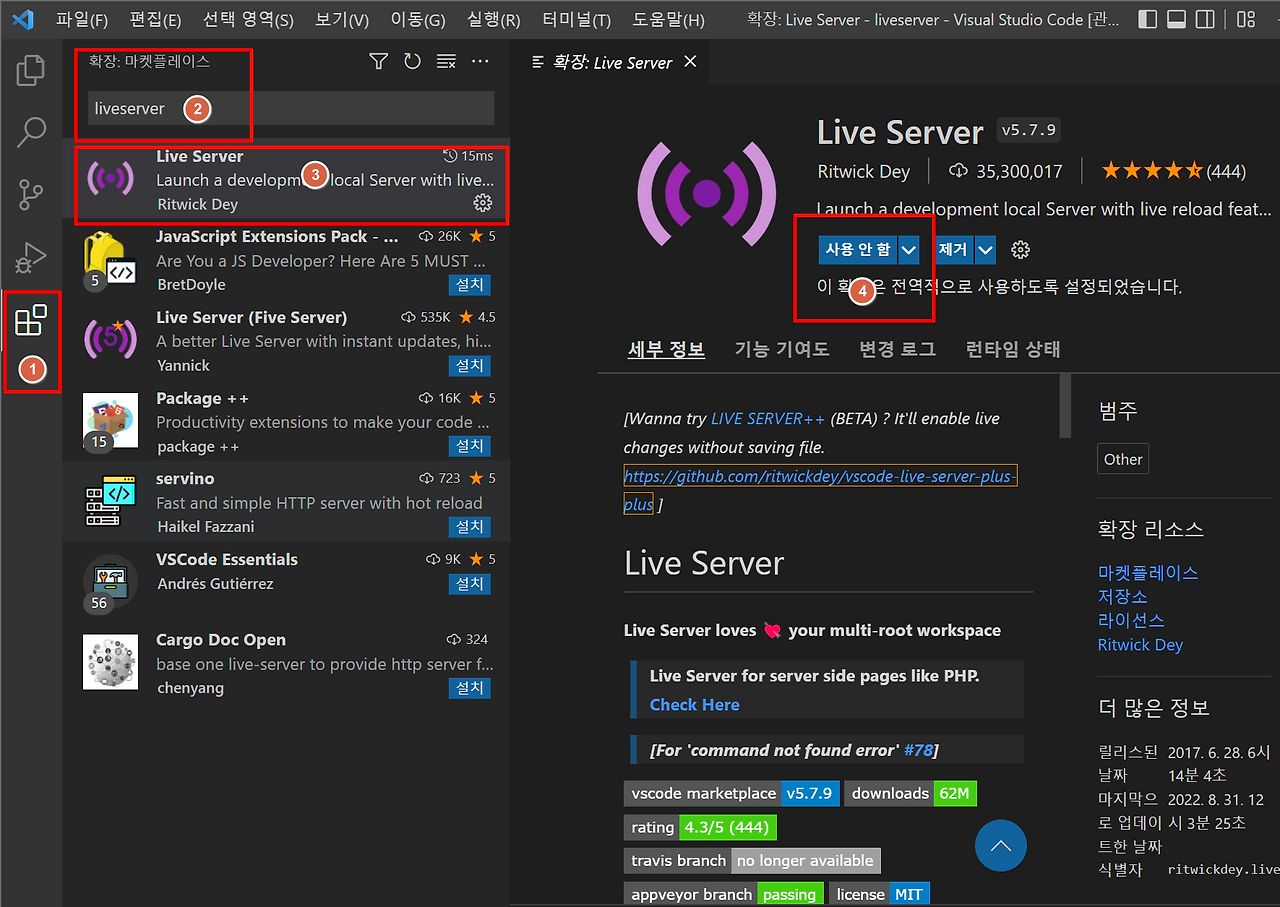This screenshot has height=907, width=1280.
Task: Open the customize layout control
Action: (1244, 18)
